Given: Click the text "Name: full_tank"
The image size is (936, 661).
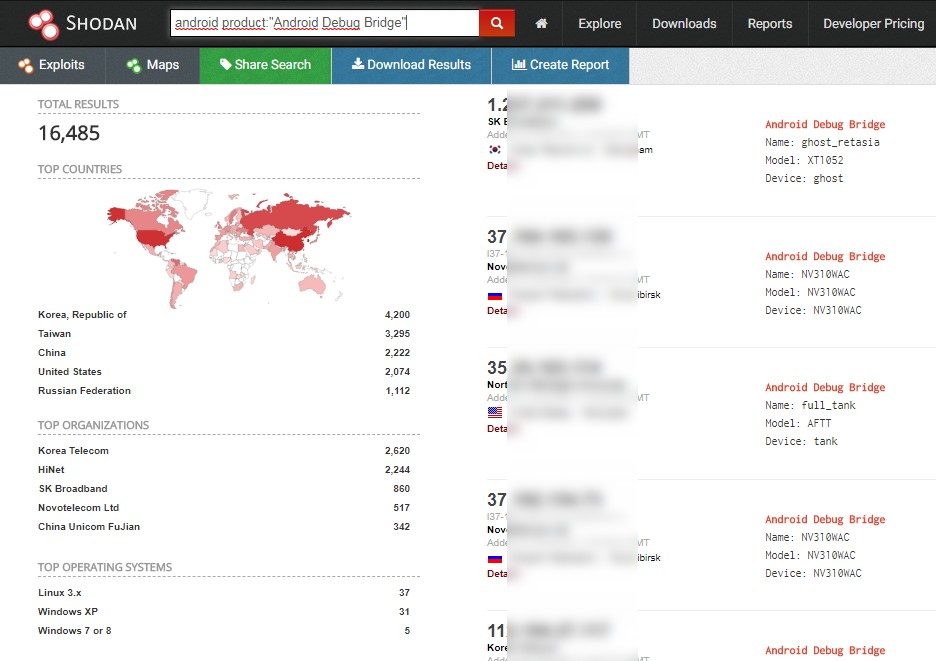Looking at the screenshot, I should [x=810, y=405].
